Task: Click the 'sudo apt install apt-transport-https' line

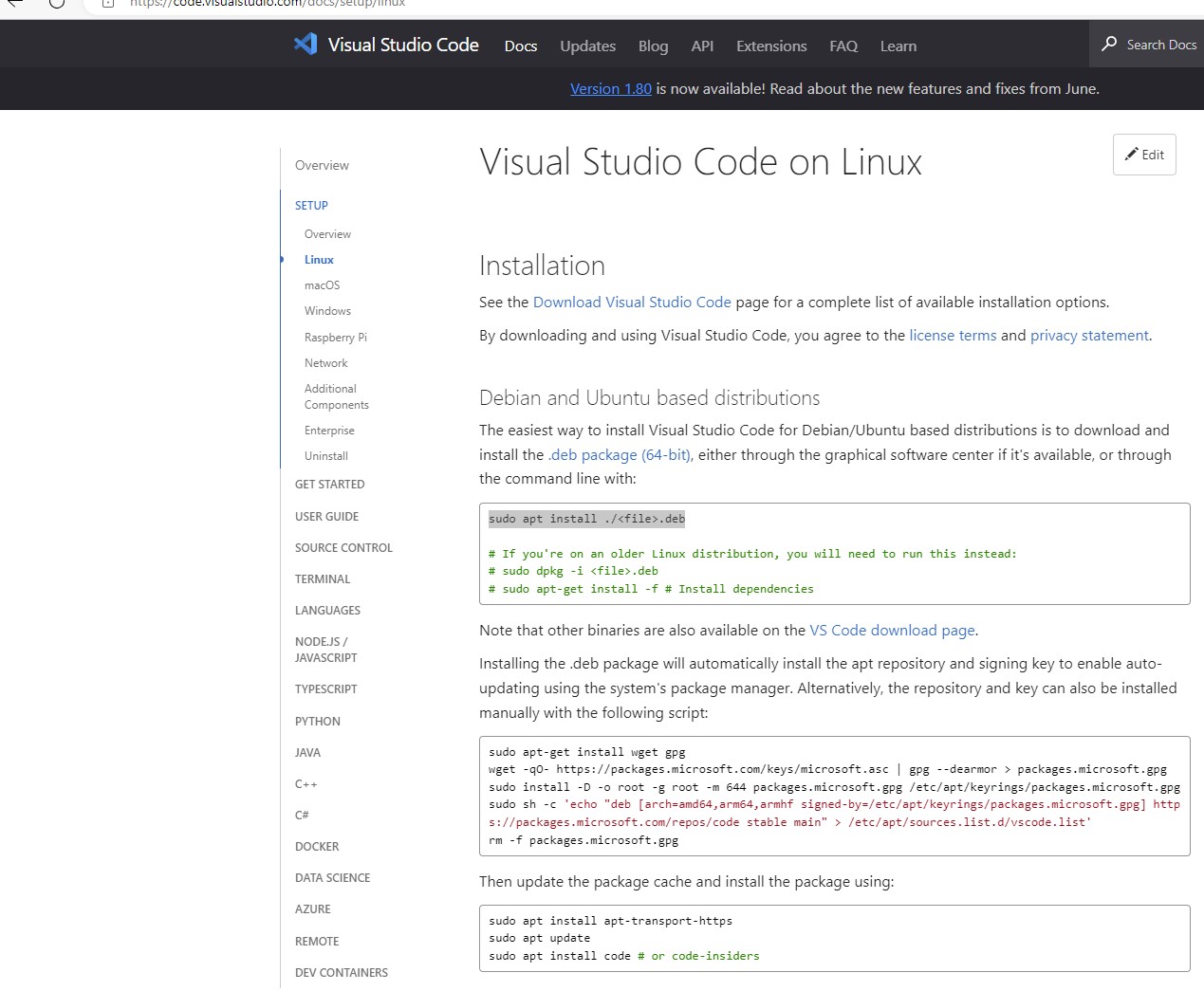Action: click(x=610, y=921)
